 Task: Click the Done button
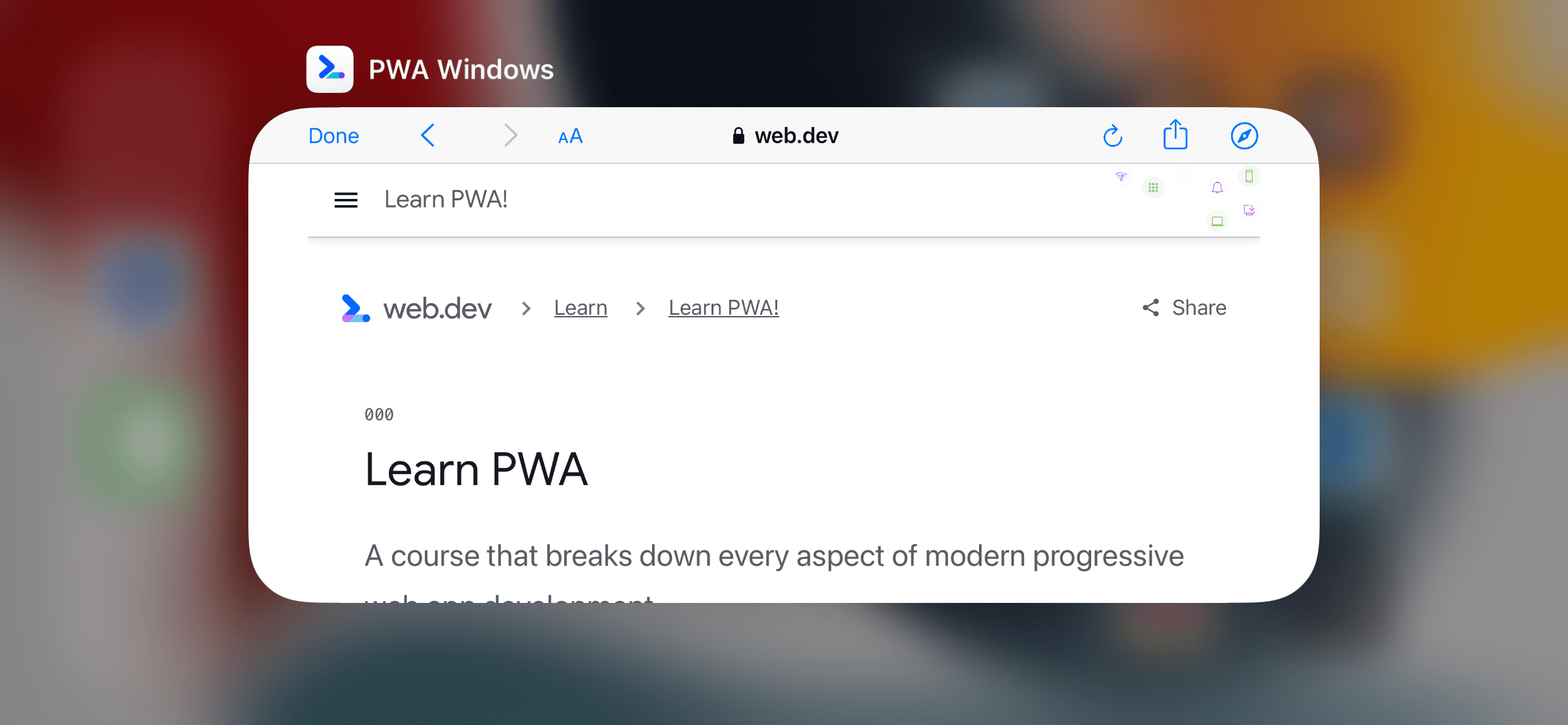(334, 135)
